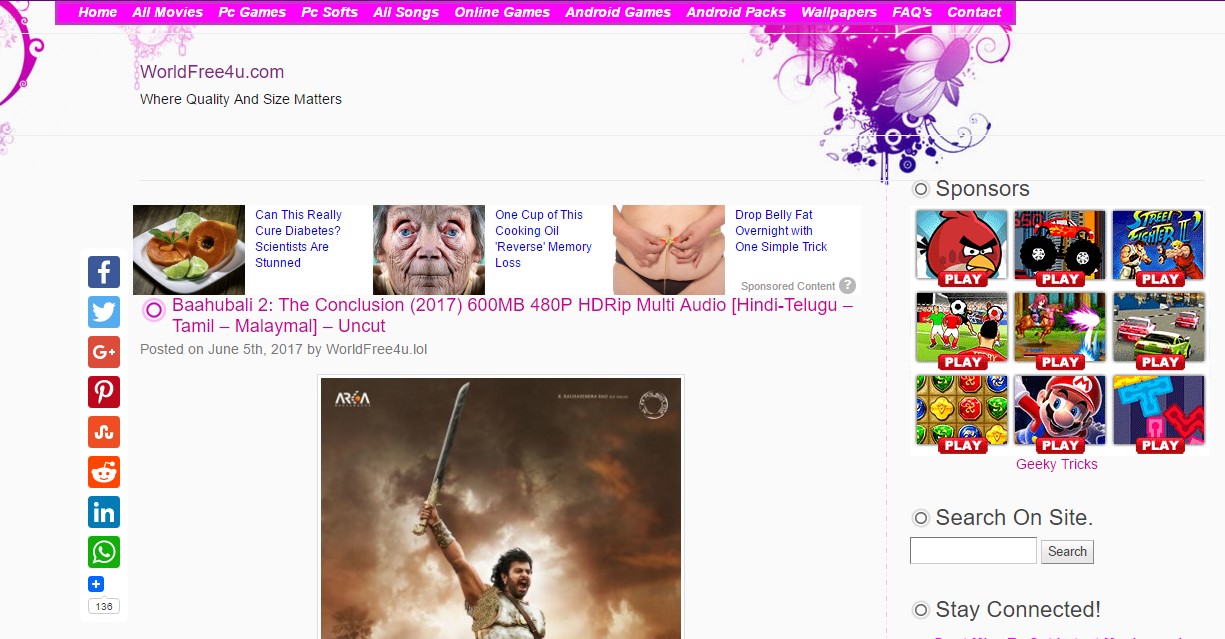Click the Search button in sidebar
This screenshot has height=639, width=1225.
tap(1067, 552)
